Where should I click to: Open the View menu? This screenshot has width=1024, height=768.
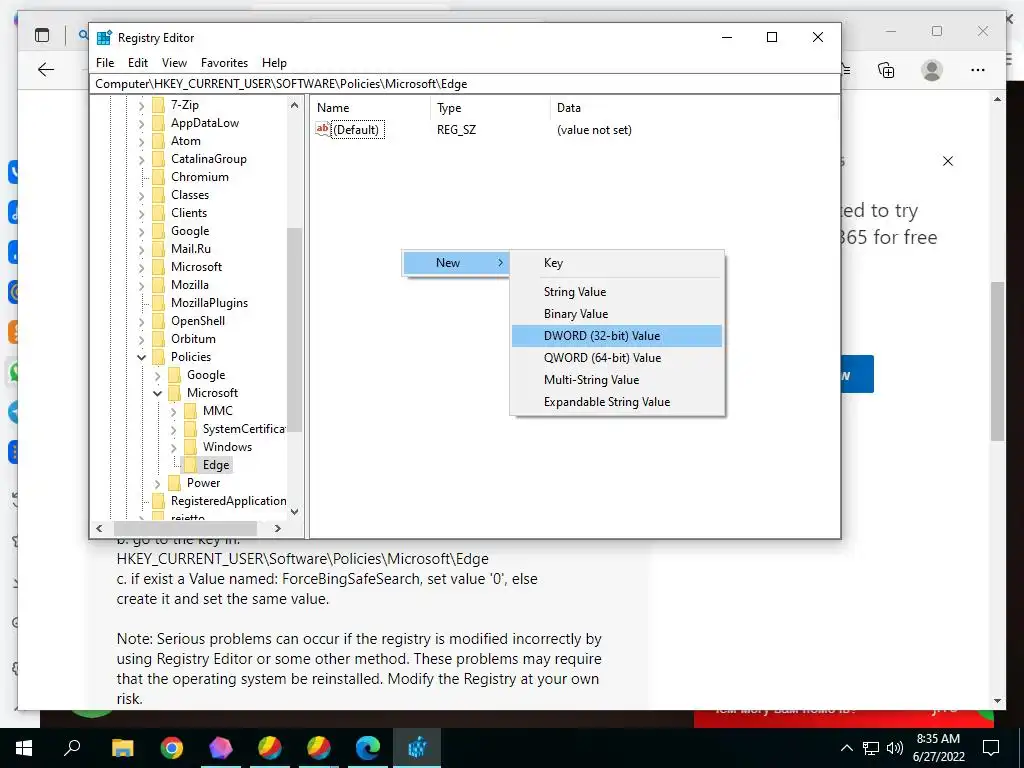(174, 63)
